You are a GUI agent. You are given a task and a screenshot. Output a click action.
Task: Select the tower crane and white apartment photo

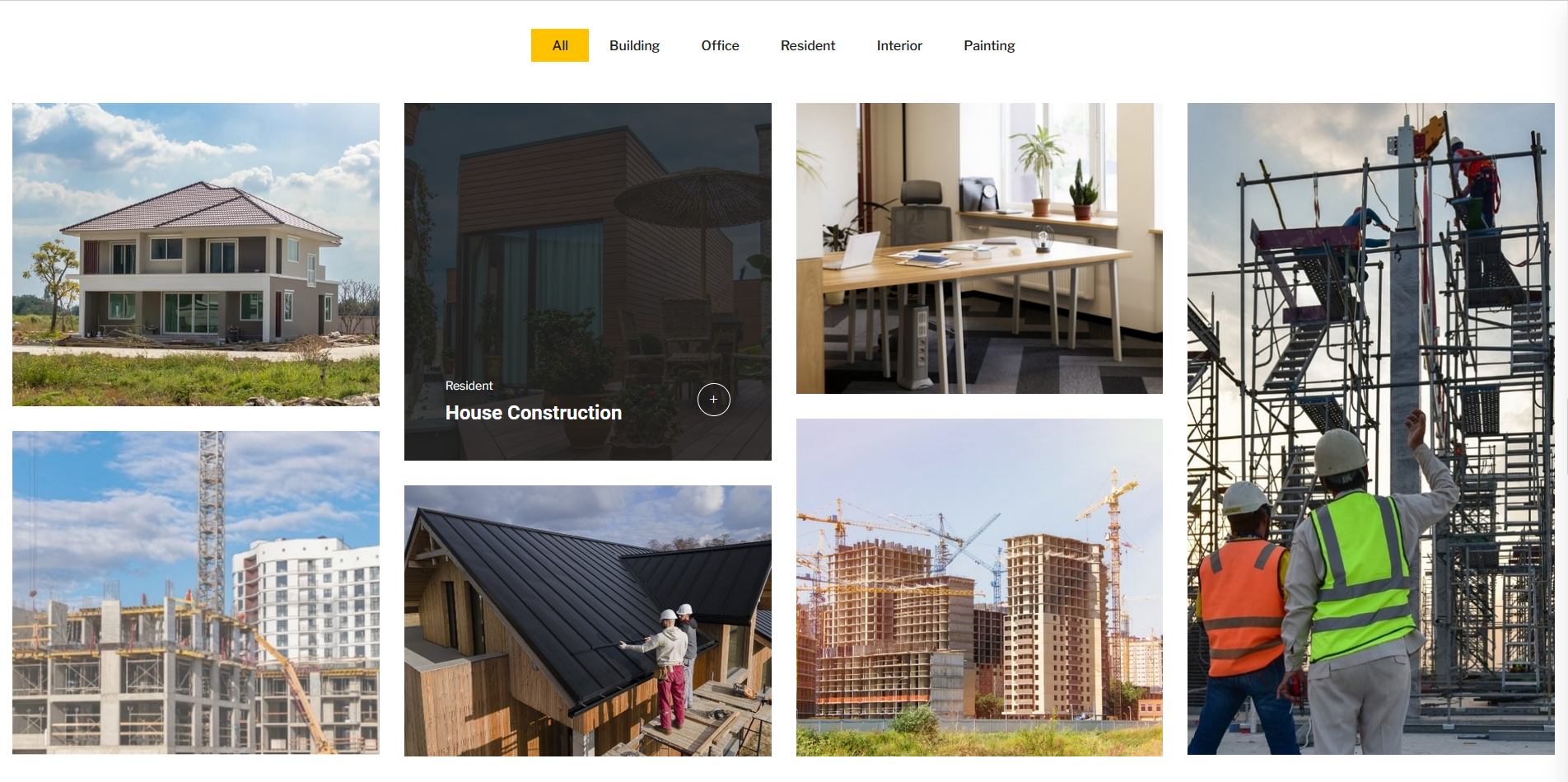point(196,592)
